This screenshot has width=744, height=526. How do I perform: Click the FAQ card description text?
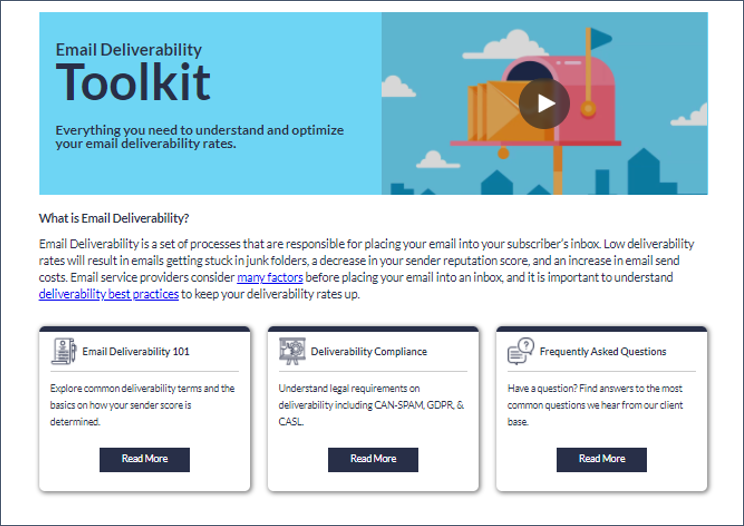(x=595, y=405)
